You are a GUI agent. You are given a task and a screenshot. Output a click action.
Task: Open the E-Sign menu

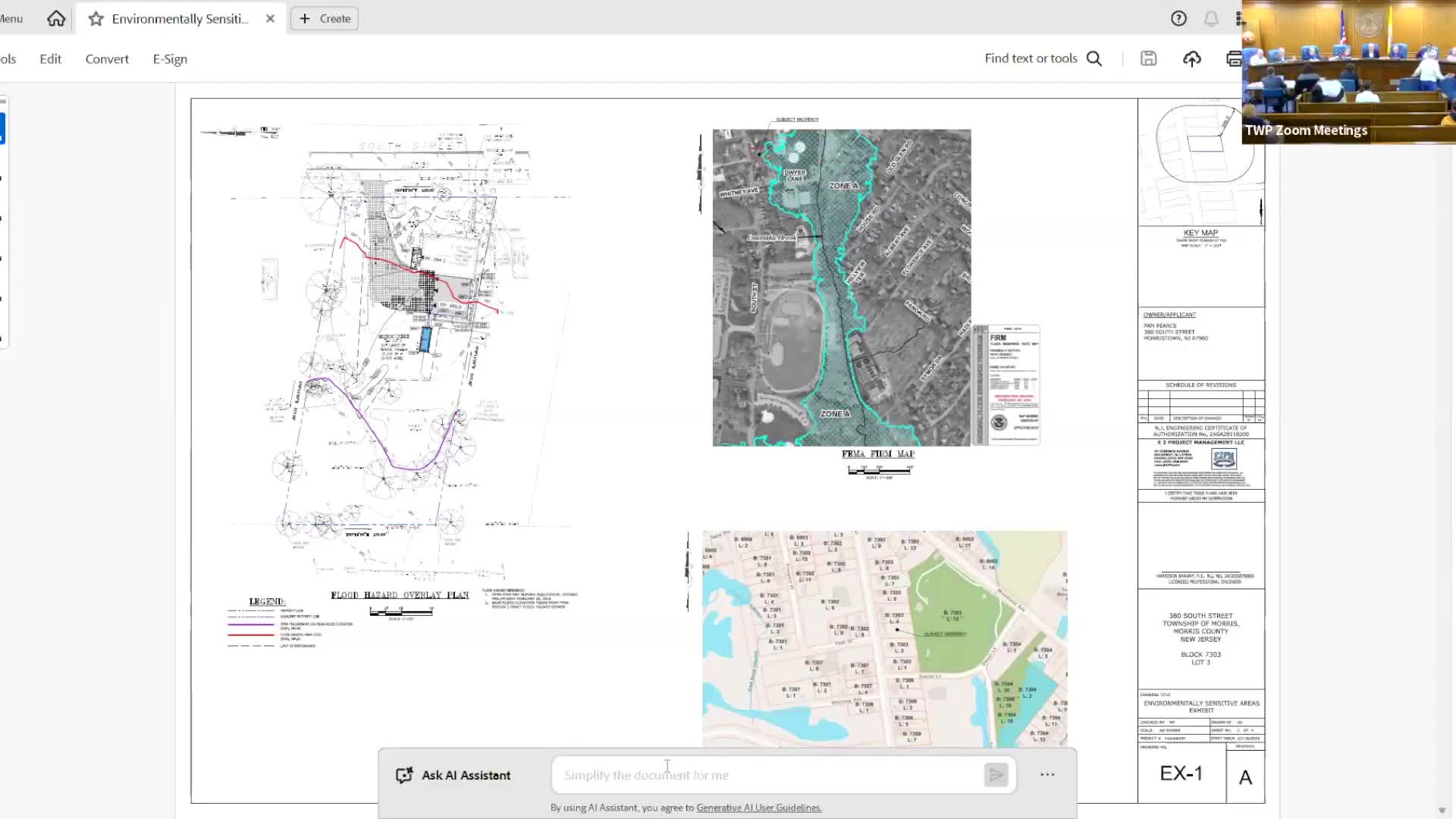tap(170, 58)
